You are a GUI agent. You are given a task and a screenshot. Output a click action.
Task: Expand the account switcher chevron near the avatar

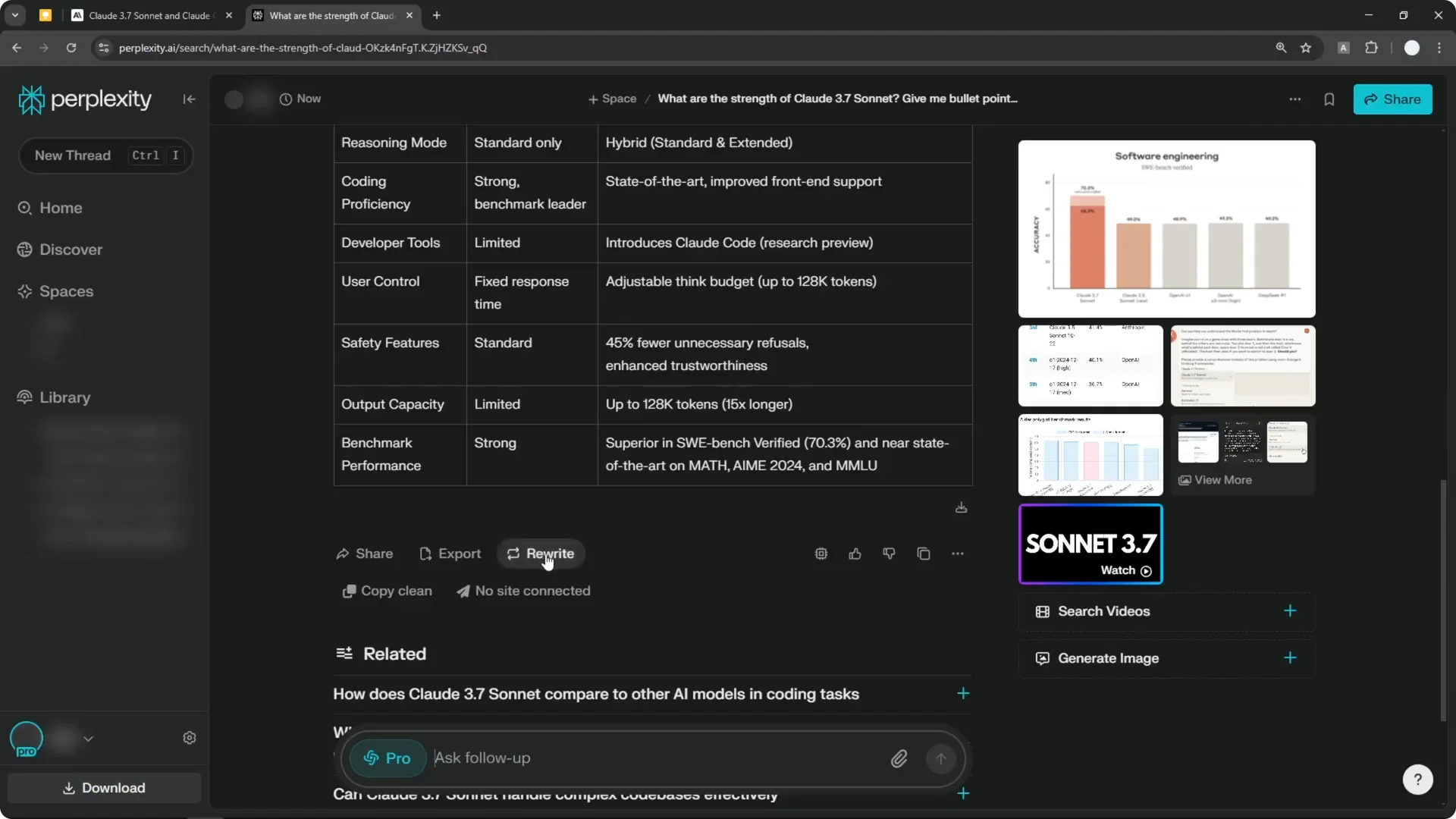click(89, 739)
